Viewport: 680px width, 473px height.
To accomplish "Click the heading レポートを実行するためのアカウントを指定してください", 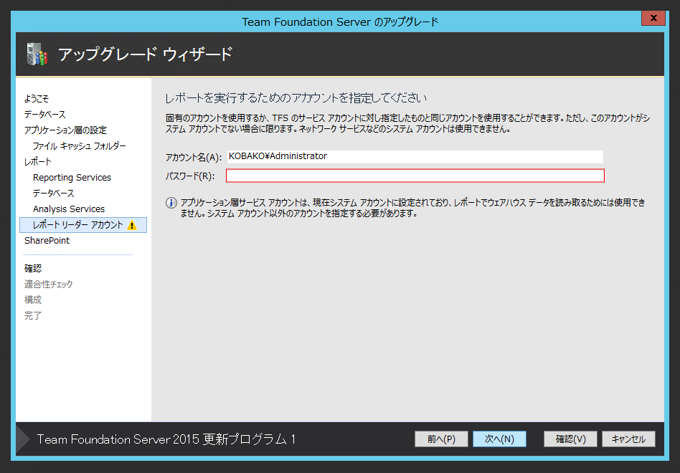I will pos(295,98).
